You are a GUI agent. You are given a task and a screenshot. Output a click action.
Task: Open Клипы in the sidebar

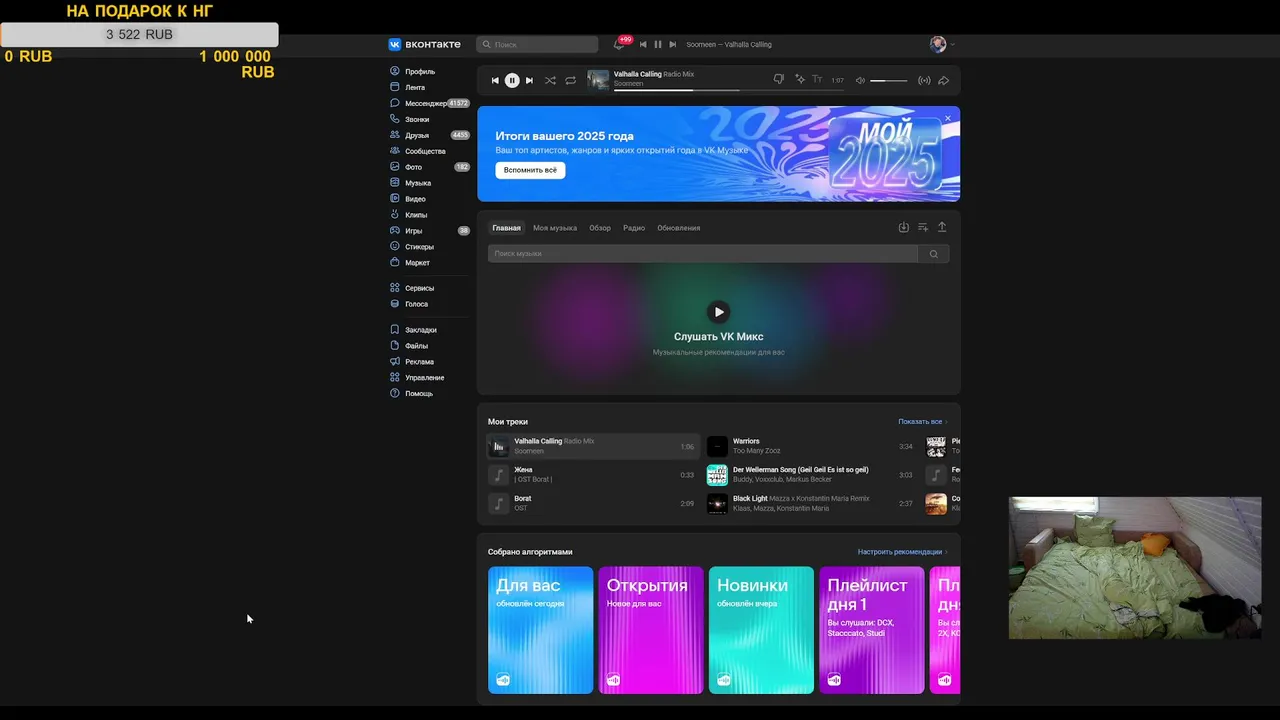(x=416, y=216)
